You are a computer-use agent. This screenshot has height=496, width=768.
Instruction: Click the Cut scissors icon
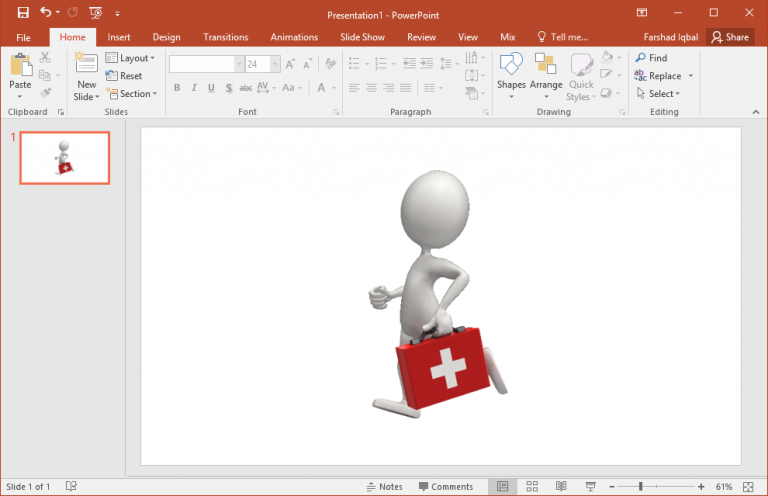point(45,57)
